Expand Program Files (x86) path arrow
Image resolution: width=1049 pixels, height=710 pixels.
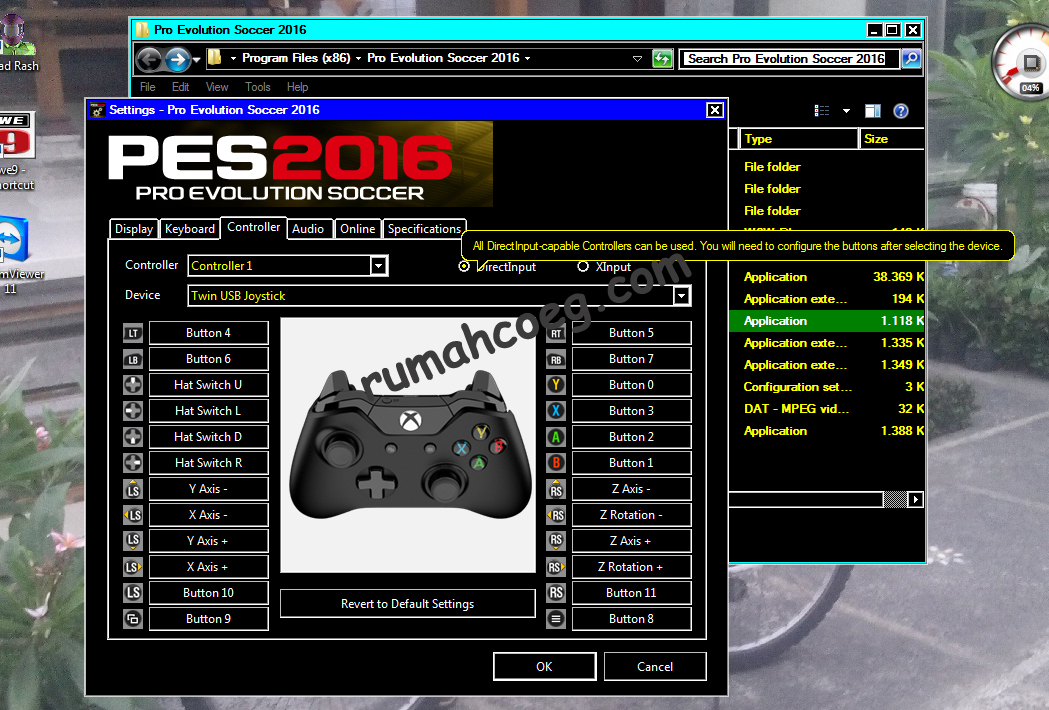[358, 59]
